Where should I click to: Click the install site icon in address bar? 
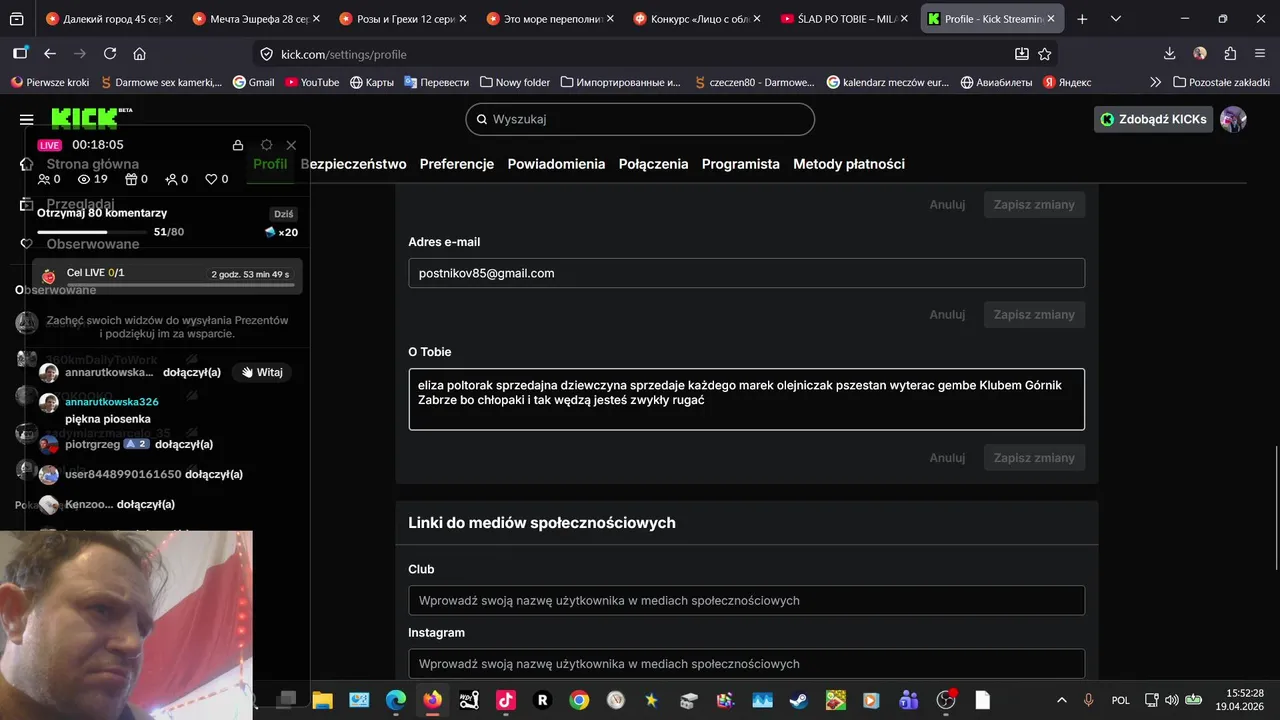[x=1021, y=54]
